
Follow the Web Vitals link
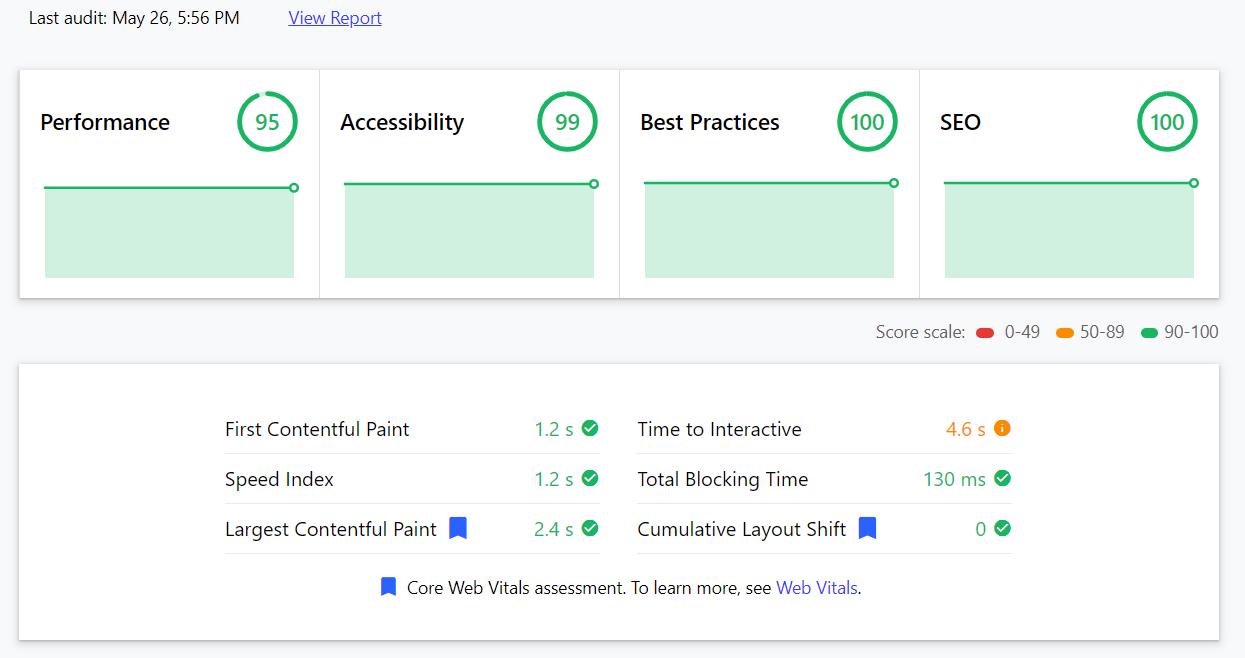click(817, 588)
